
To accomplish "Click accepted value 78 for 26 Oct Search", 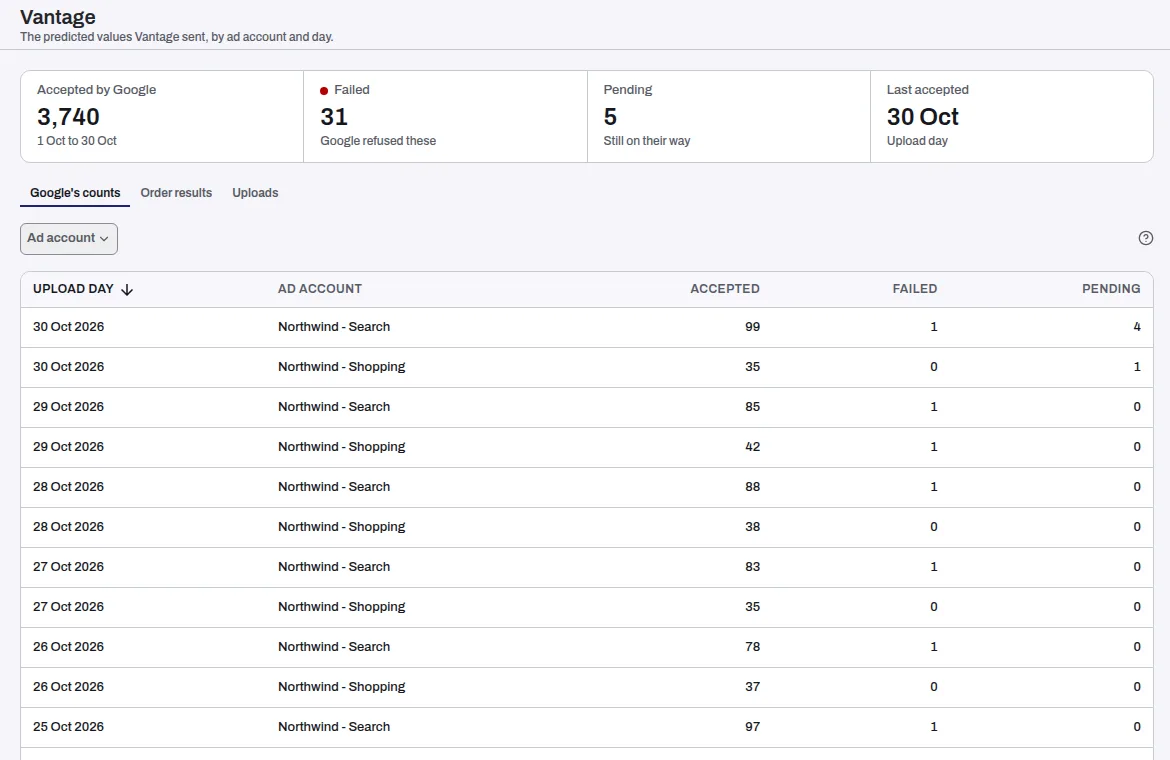I will click(752, 647).
